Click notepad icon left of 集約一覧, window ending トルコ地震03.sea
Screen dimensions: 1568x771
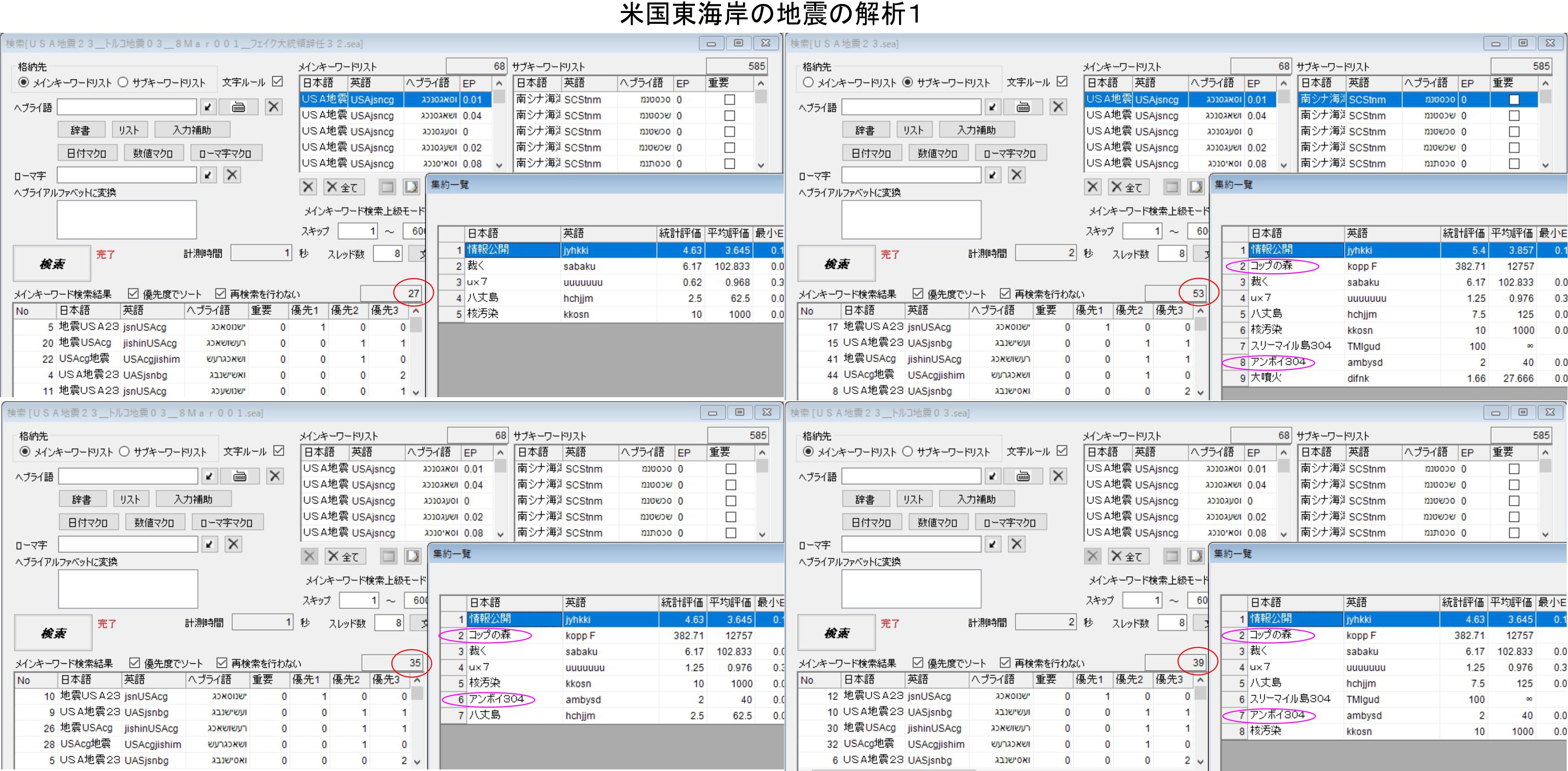click(x=1197, y=556)
